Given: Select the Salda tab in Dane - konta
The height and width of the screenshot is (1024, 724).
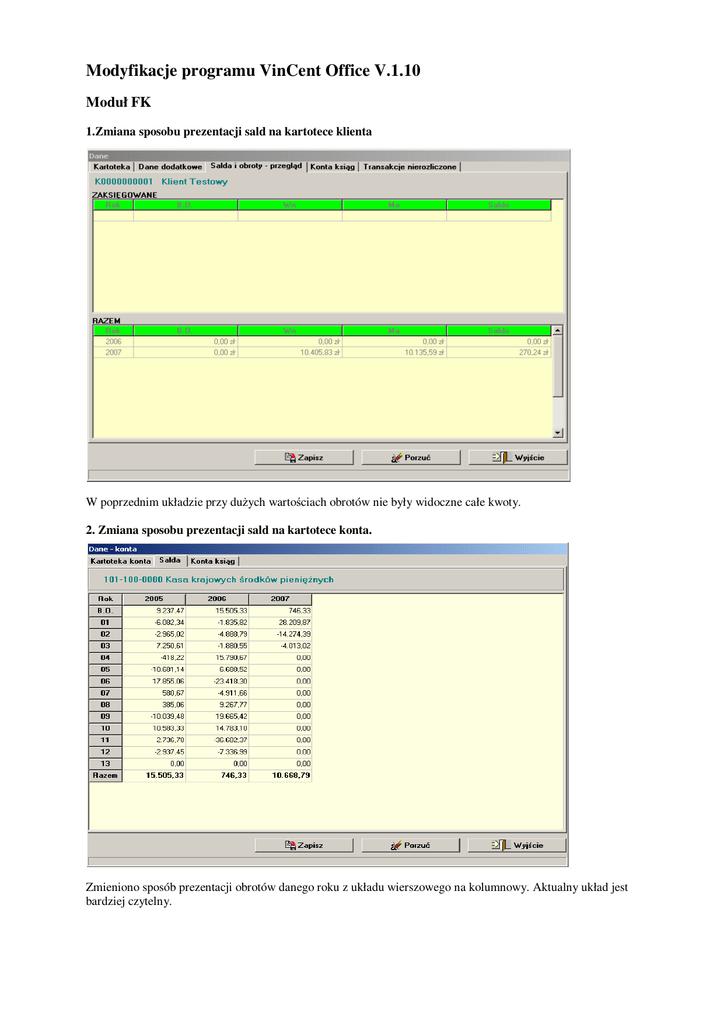Looking at the screenshot, I should pyautogui.click(x=170, y=560).
